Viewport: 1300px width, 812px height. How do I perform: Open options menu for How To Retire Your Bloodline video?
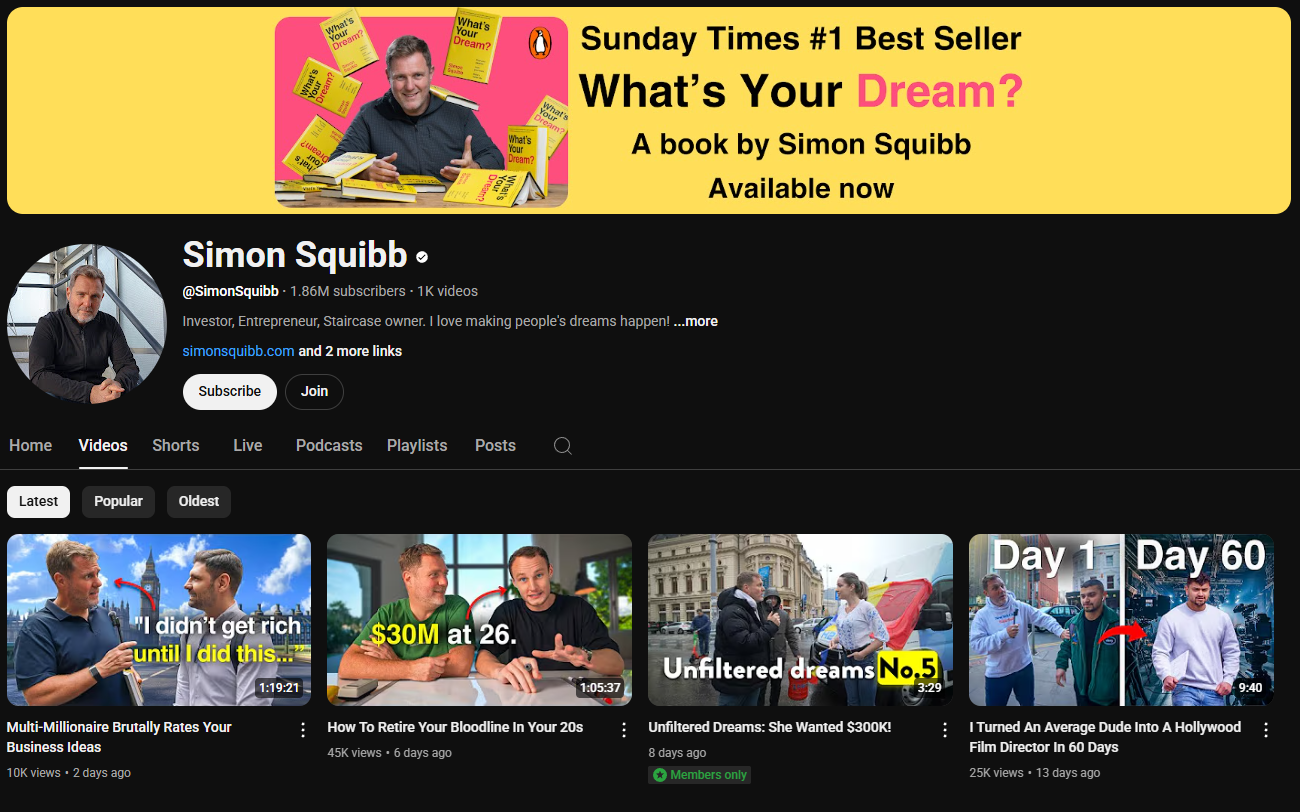pyautogui.click(x=624, y=730)
